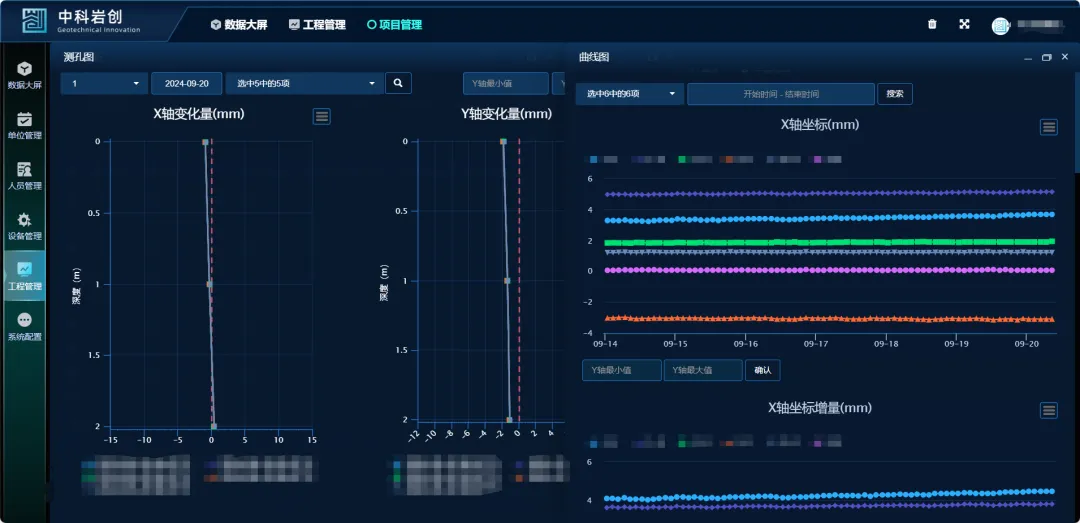1080x523 pixels.
Task: Open the X轴变化量 chart menu icon
Action: [322, 116]
